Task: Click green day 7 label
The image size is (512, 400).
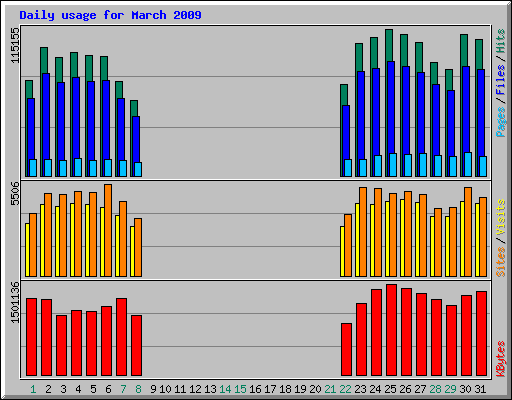Action: pyautogui.click(x=123, y=389)
